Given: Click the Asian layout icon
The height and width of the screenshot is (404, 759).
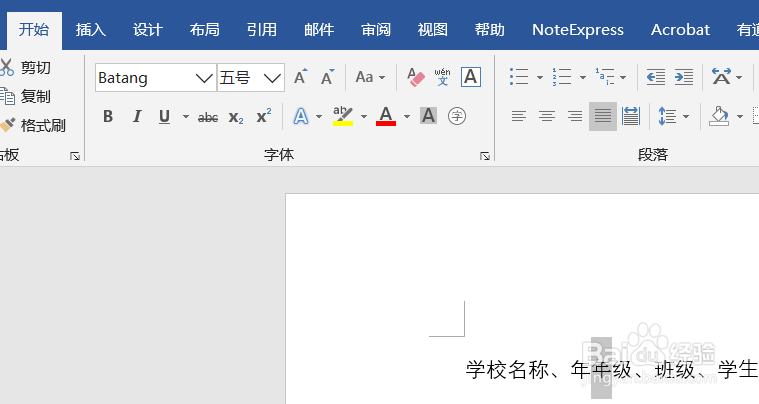Looking at the screenshot, I should (721, 77).
